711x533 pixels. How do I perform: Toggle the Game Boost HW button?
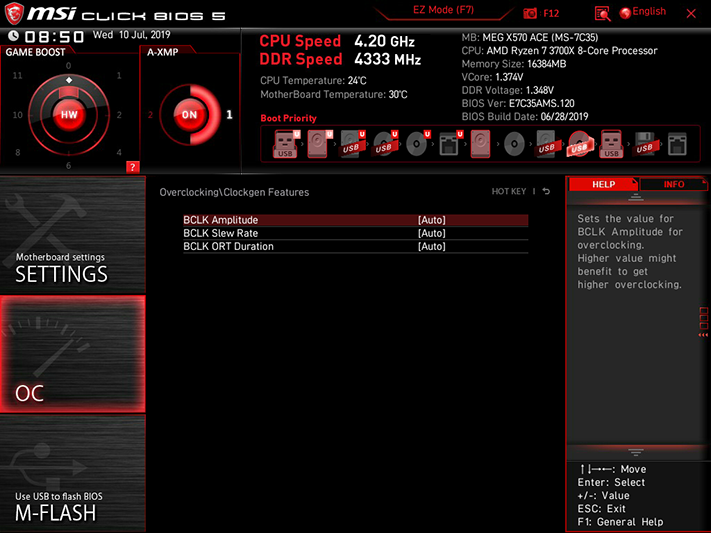point(69,115)
